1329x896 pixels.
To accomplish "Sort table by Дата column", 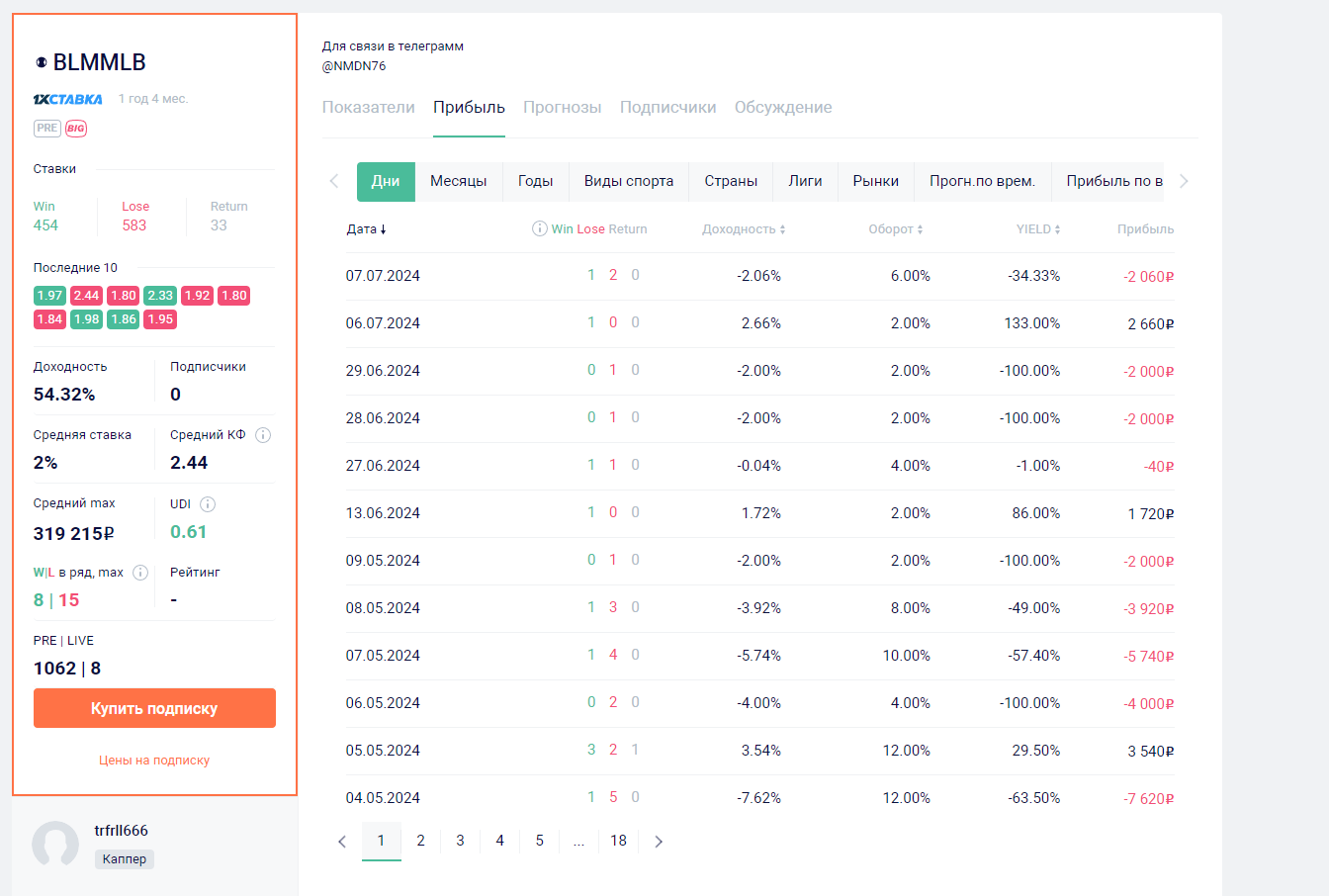I will click(366, 229).
